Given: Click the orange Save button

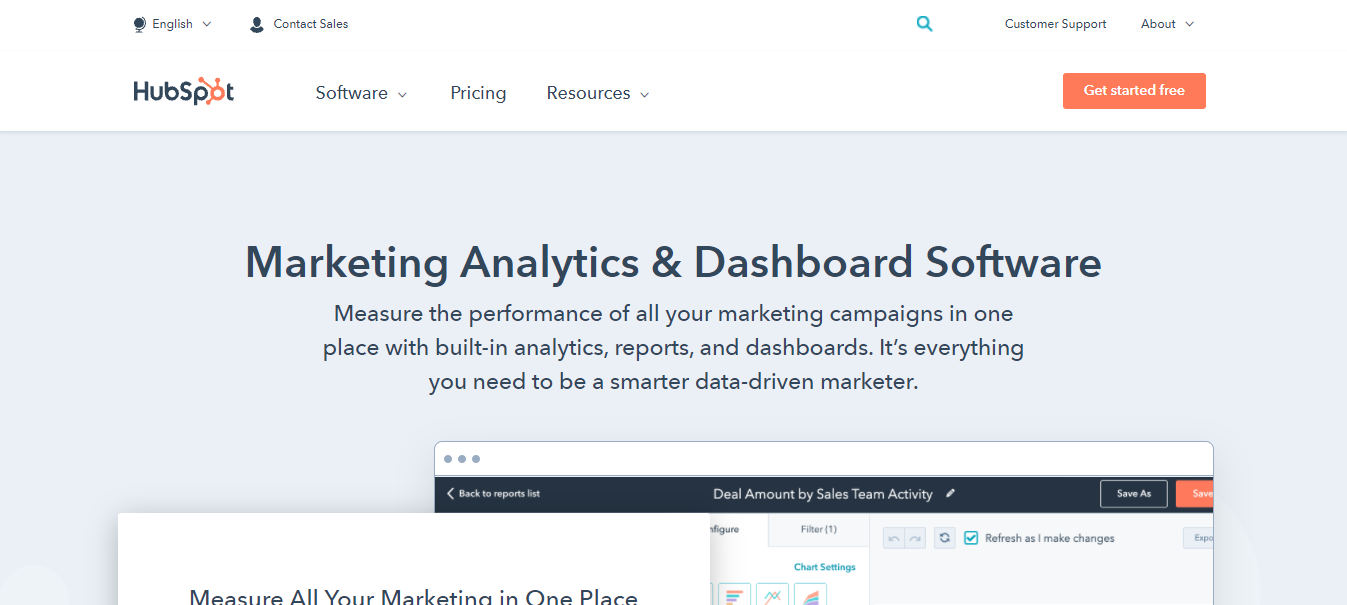Looking at the screenshot, I should 1195,494.
